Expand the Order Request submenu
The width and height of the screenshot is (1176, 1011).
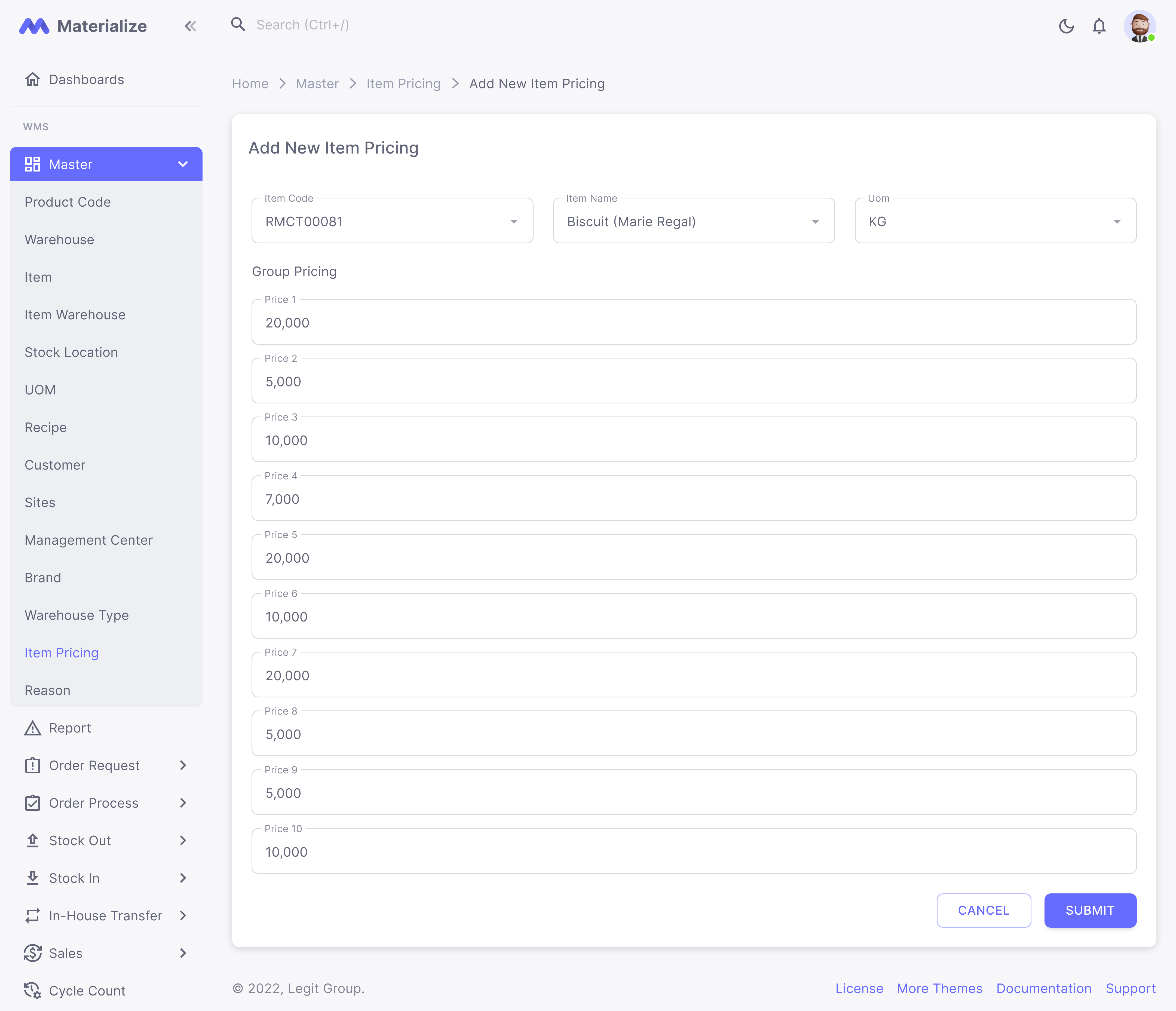click(183, 765)
